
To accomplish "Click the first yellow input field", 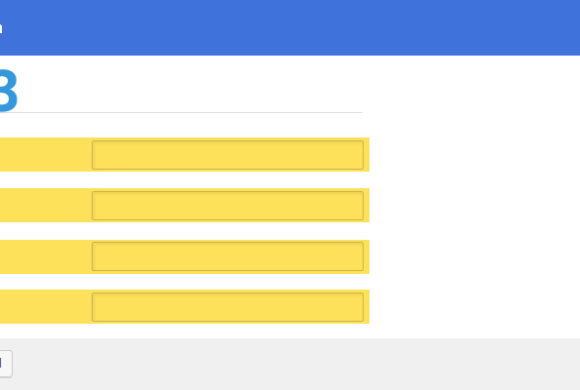I will tap(227, 155).
